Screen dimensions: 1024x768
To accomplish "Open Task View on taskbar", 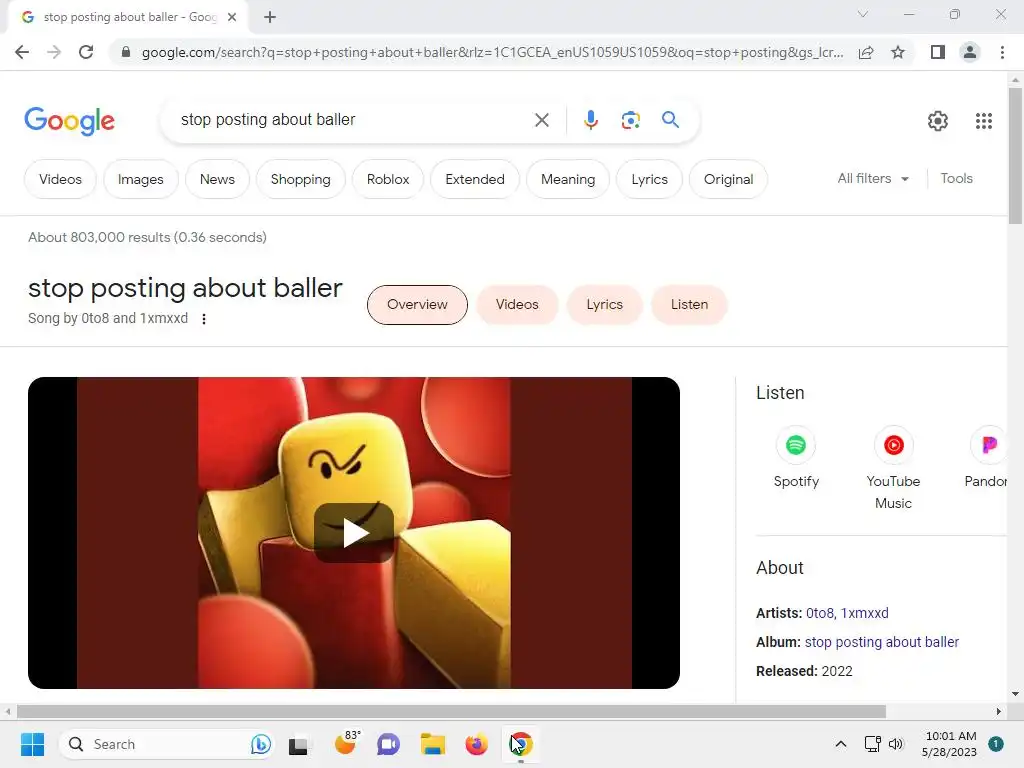I will pyautogui.click(x=298, y=744).
